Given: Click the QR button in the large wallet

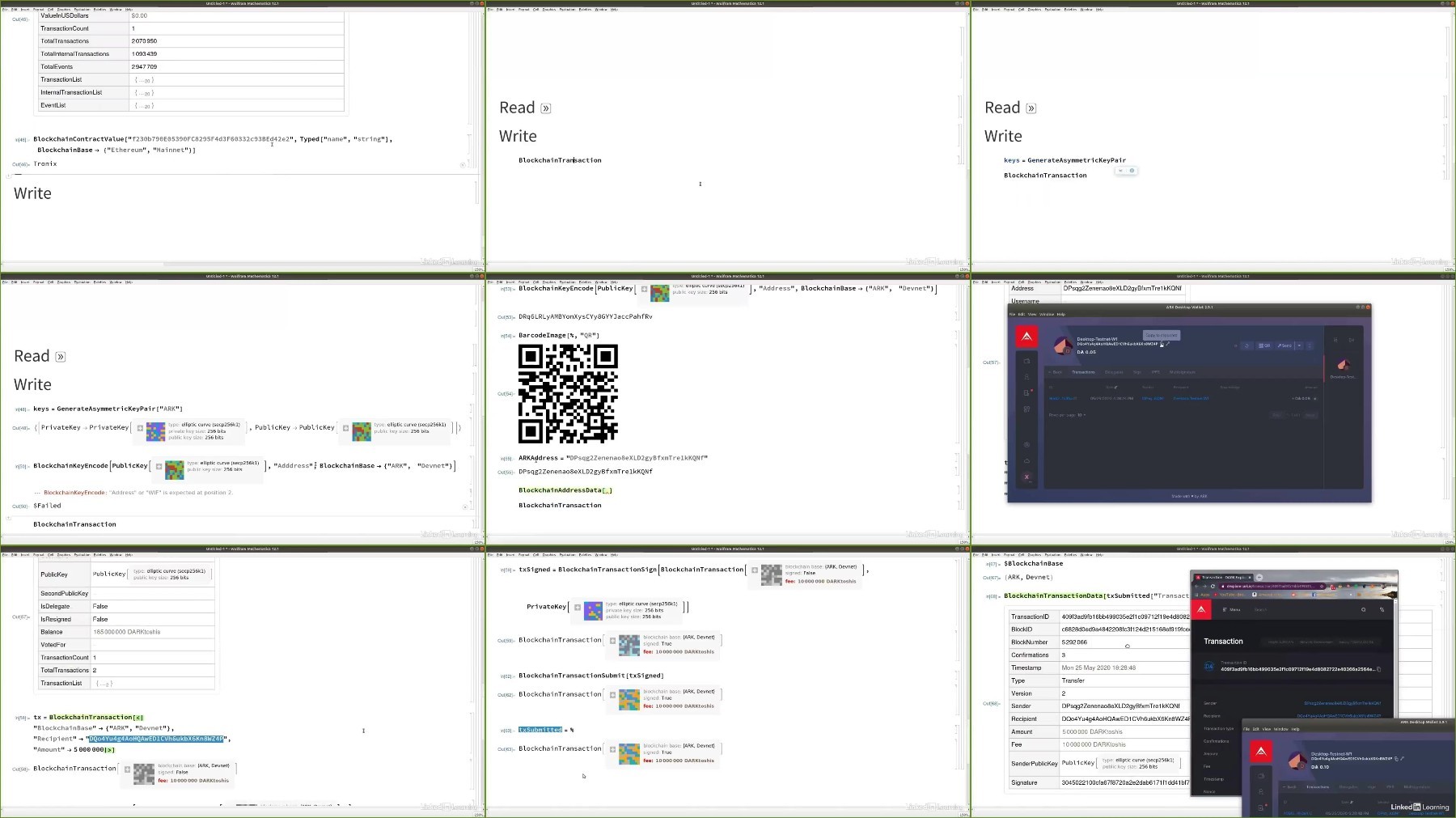Looking at the screenshot, I should [1264, 345].
